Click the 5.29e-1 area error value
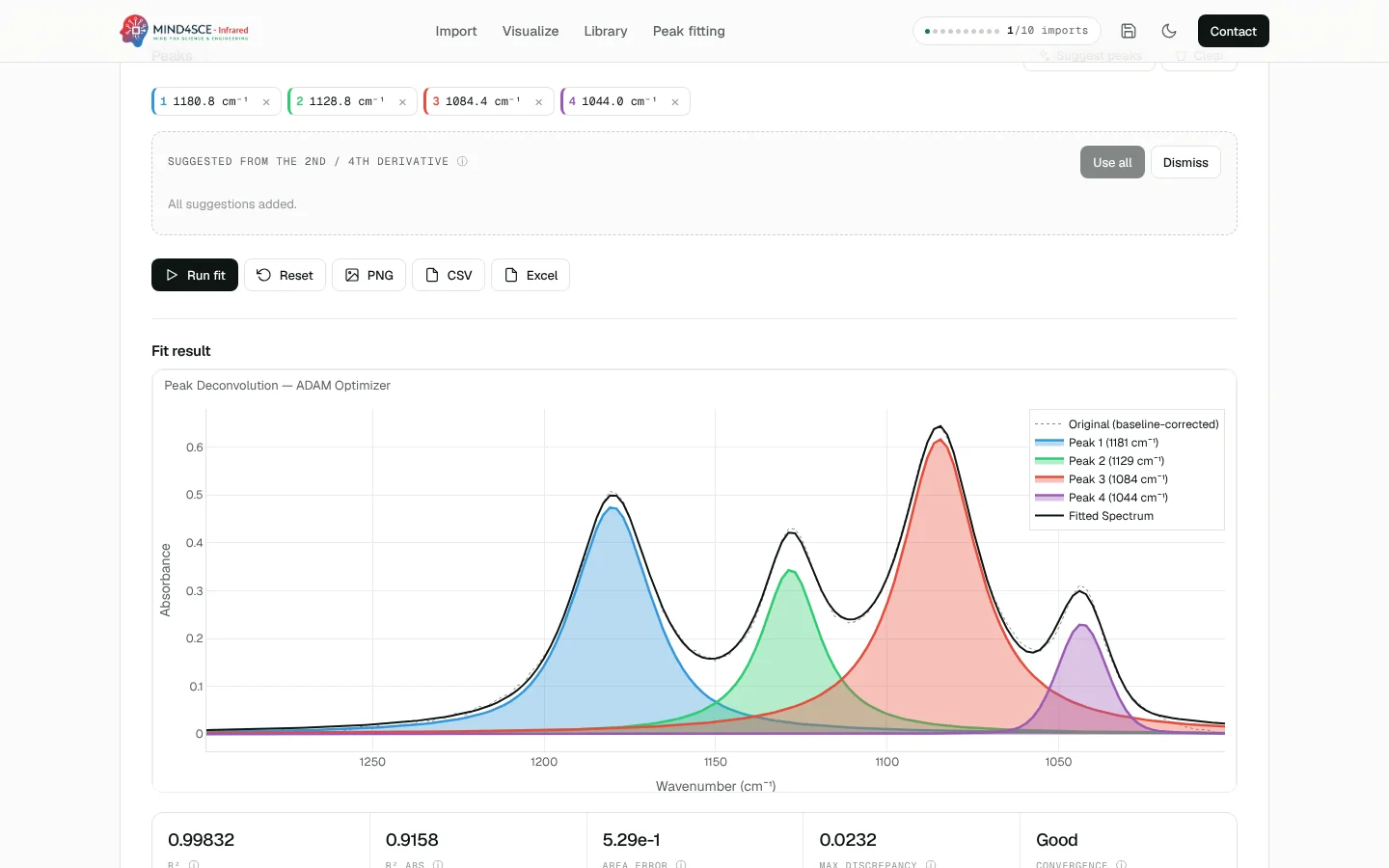The height and width of the screenshot is (868, 1389). click(x=631, y=840)
